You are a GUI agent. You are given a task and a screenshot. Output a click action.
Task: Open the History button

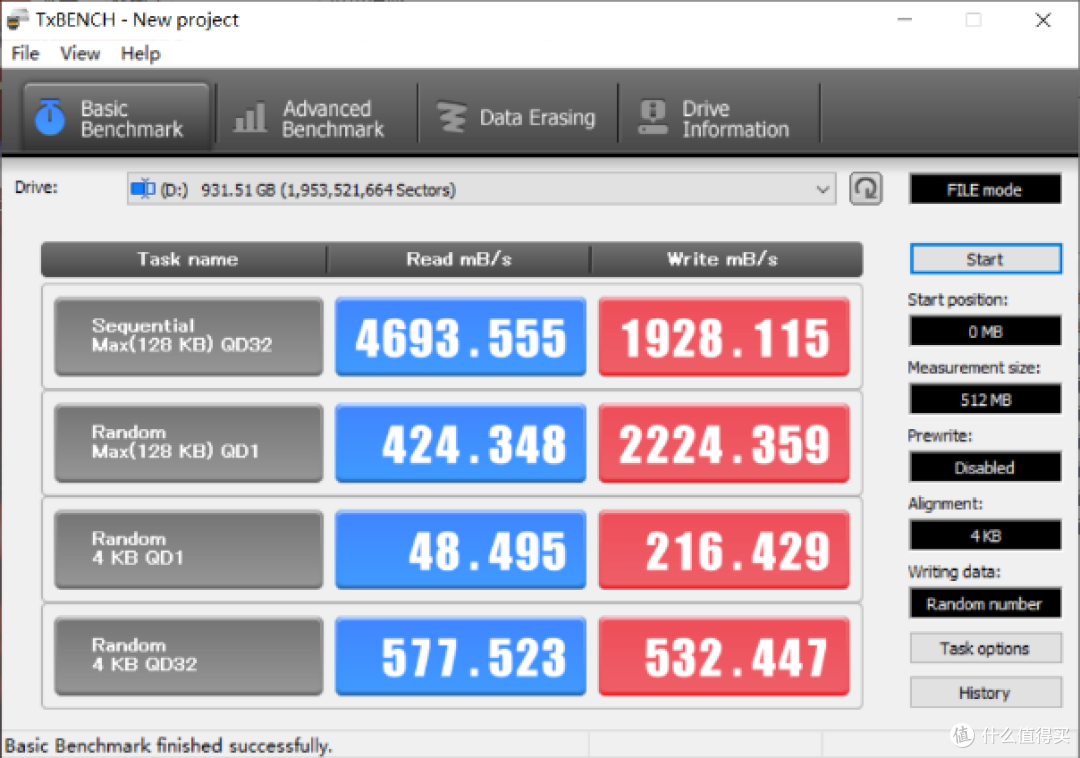(985, 693)
